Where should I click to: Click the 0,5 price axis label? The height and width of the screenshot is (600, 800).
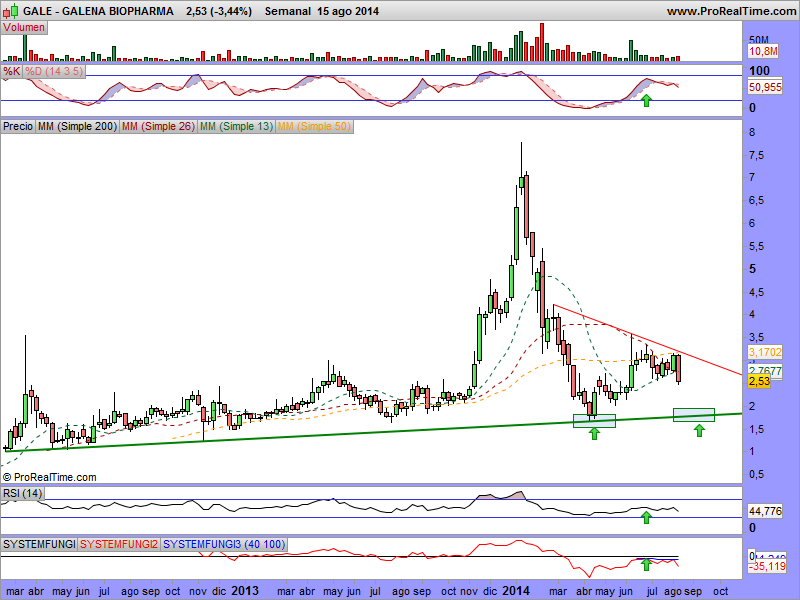coord(756,474)
